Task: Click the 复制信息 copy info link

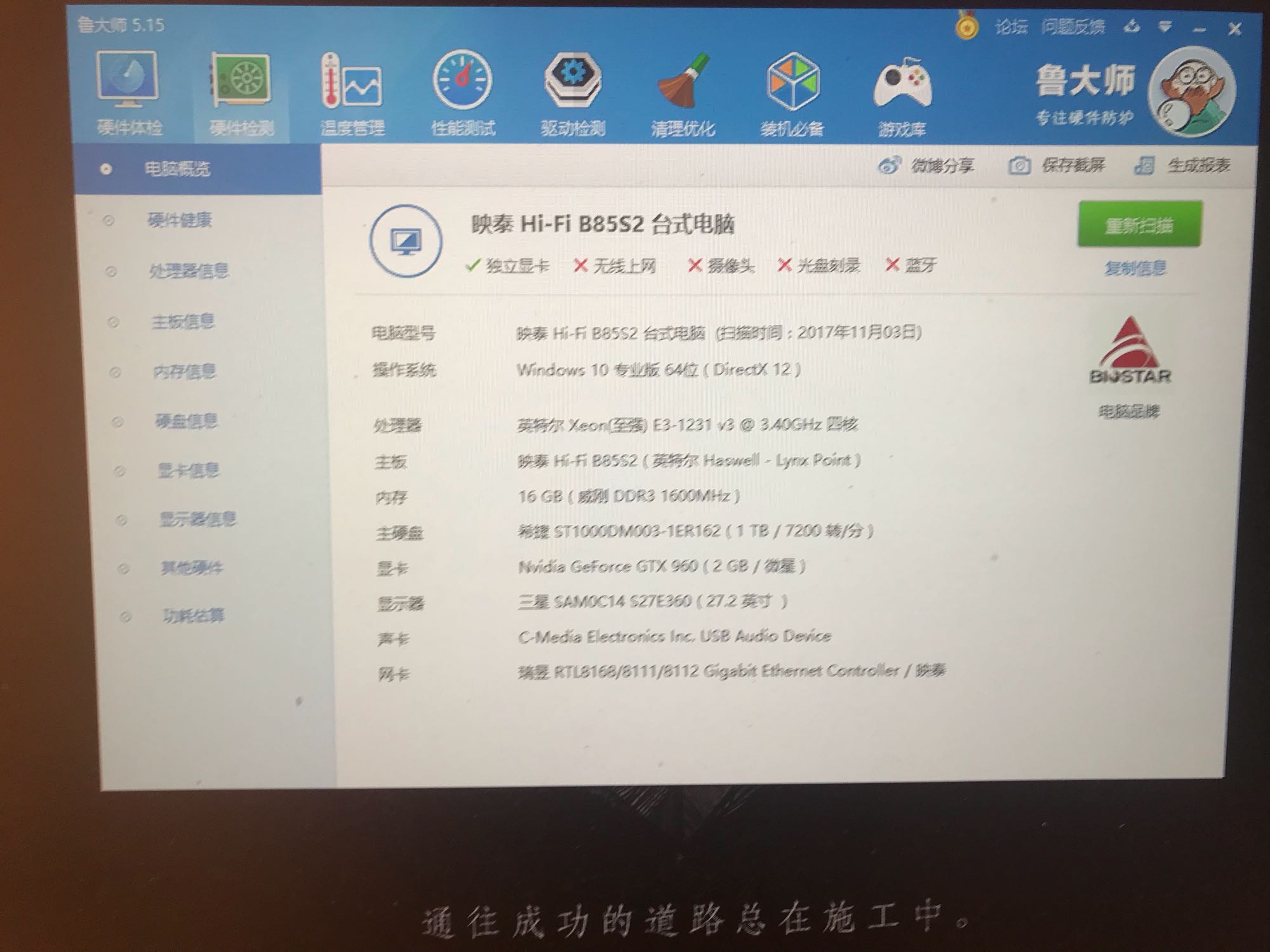Action: coord(1135,268)
